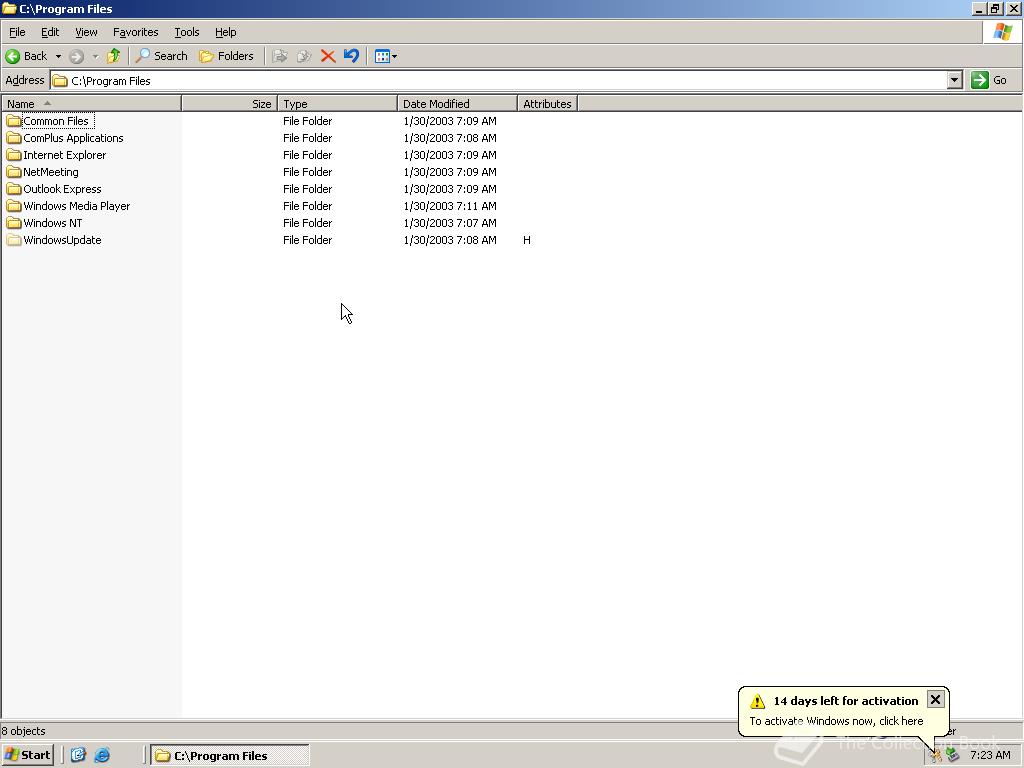This screenshot has height=768, width=1024.
Task: Click the 7:11 AM date modified cell
Action: coord(450,206)
